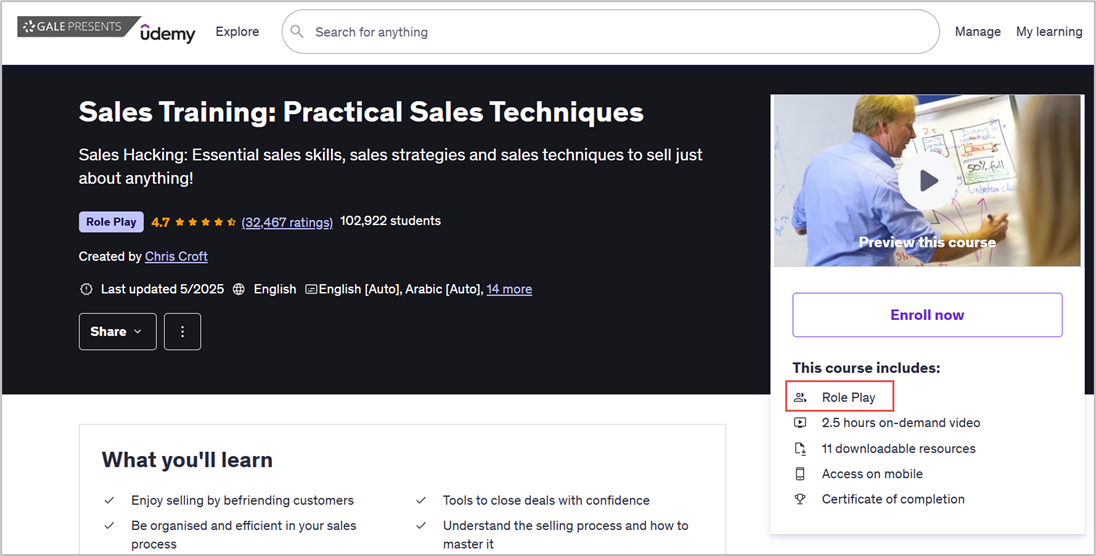Click the 102,922 students text

(390, 221)
